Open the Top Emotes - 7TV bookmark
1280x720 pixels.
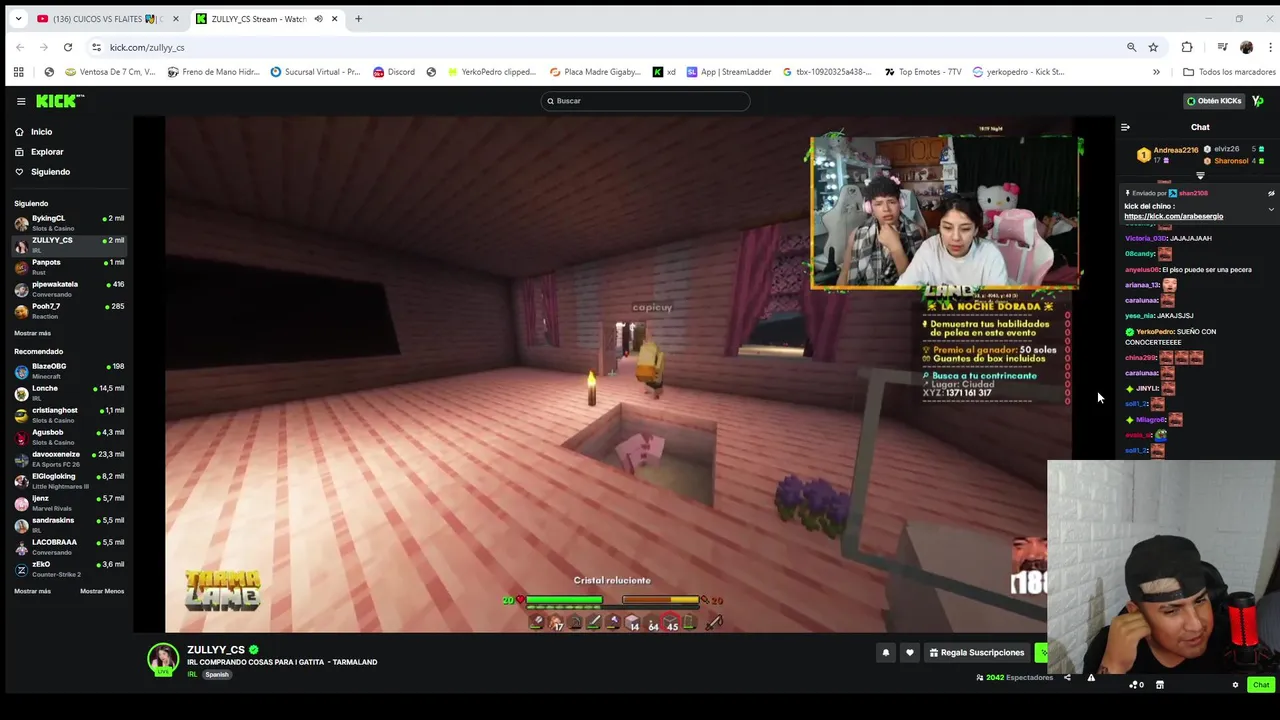(923, 72)
